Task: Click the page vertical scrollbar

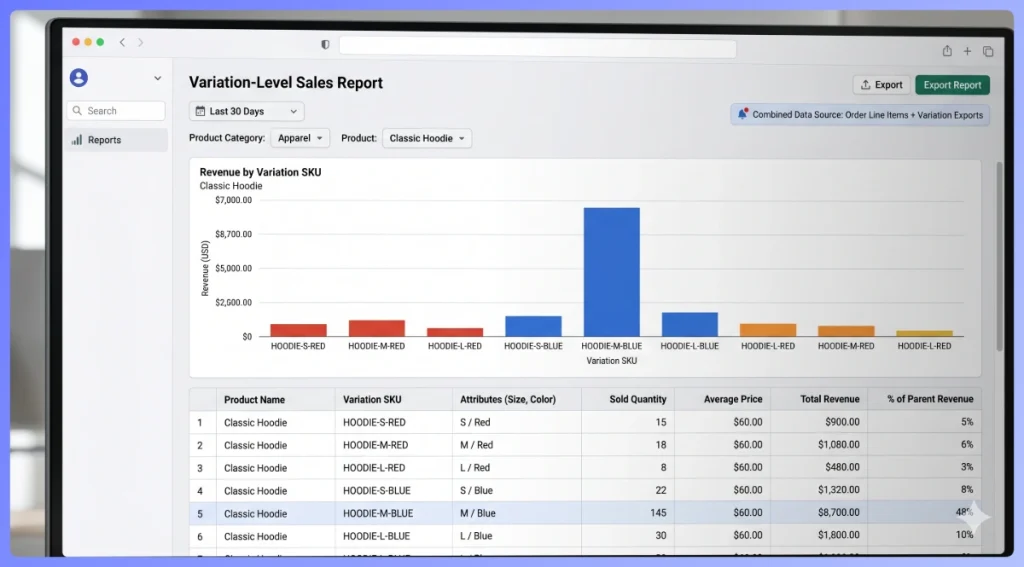Action: 999,256
